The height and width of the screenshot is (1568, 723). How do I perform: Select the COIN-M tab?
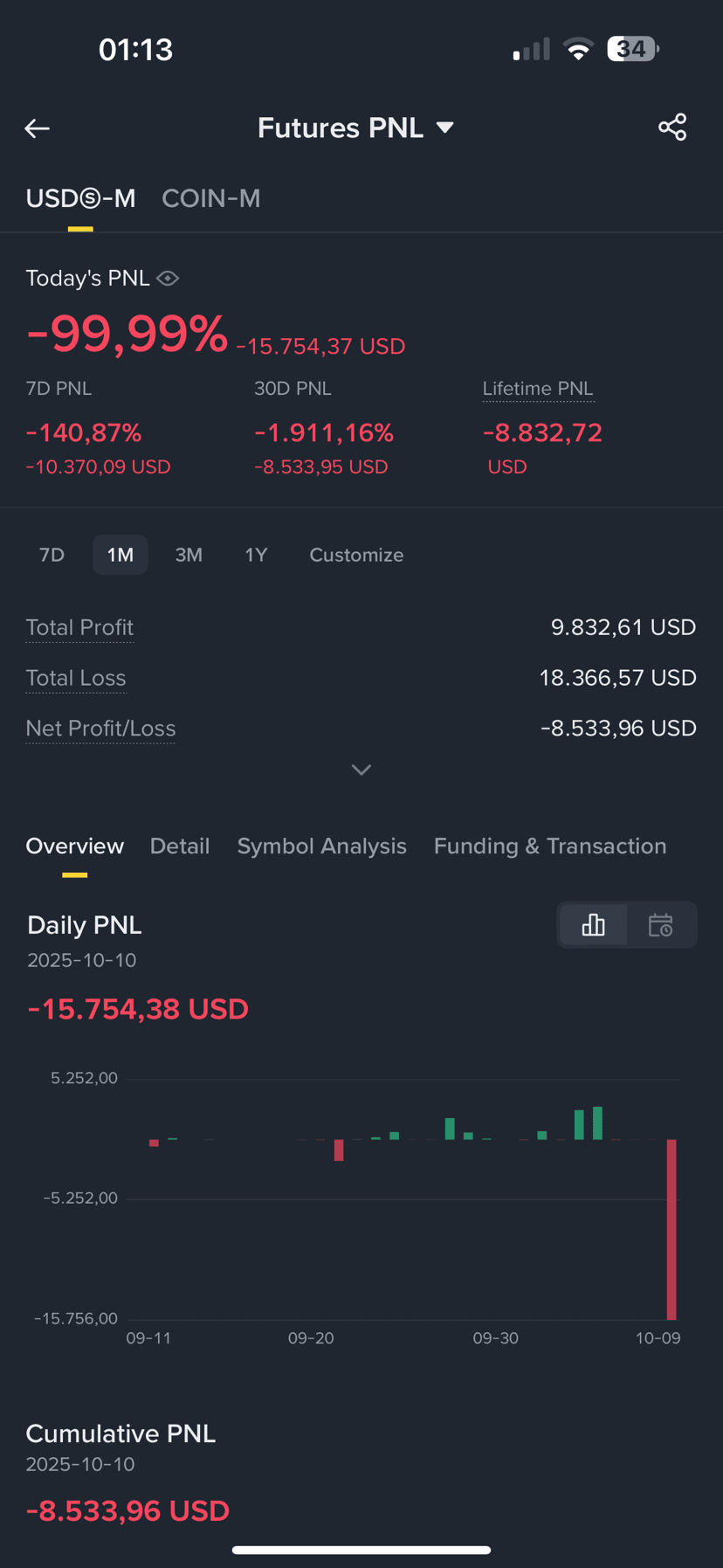tap(211, 198)
